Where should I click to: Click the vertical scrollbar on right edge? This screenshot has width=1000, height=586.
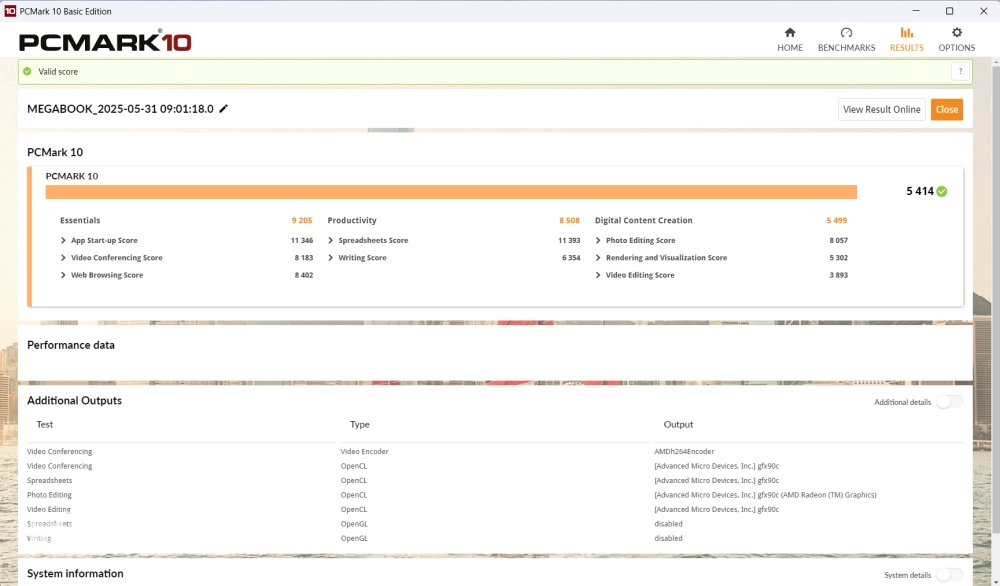995,300
